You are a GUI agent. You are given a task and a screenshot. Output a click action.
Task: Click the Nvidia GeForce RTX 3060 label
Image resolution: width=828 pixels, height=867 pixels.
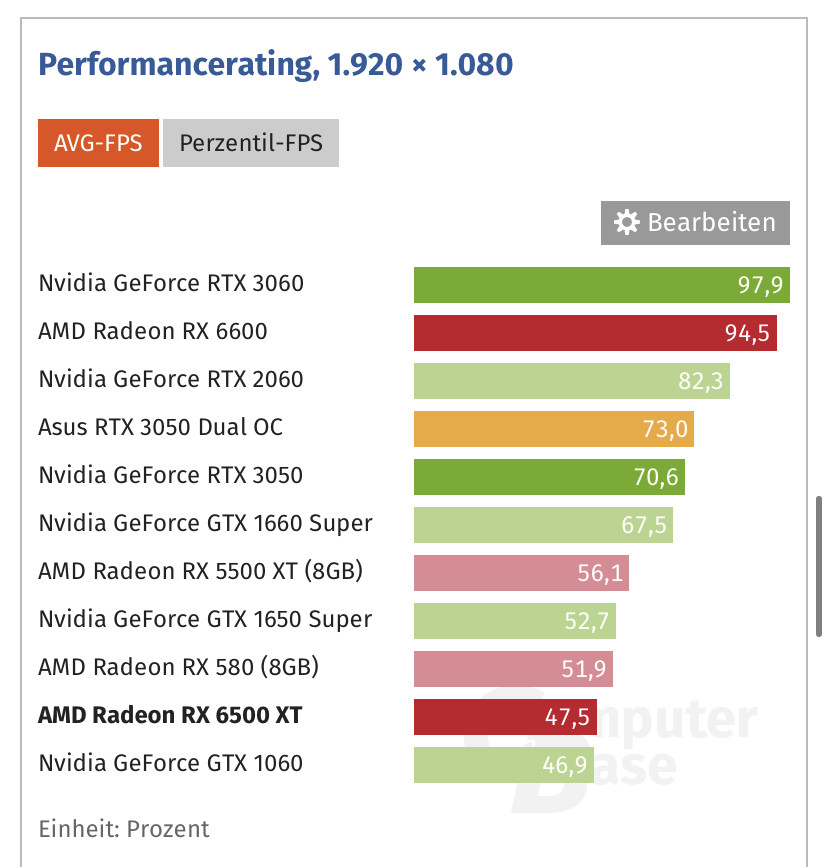pyautogui.click(x=171, y=284)
